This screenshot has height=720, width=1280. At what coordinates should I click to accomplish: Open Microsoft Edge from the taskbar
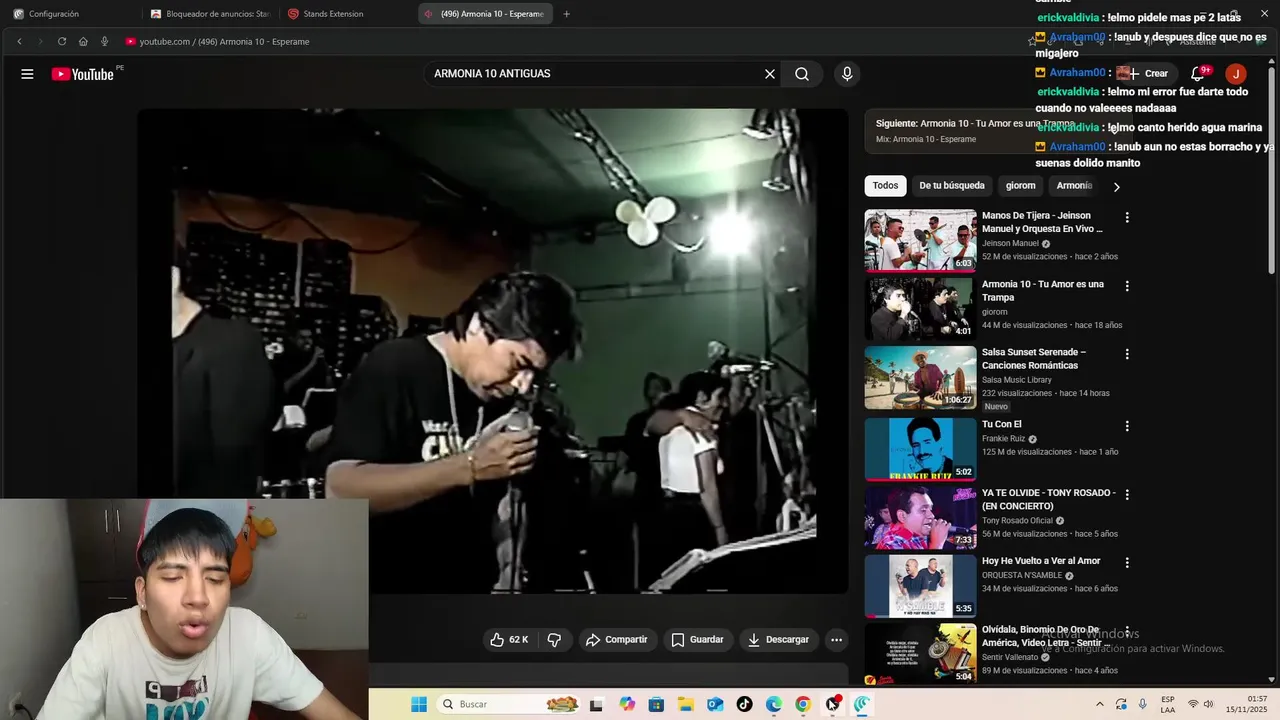[x=774, y=704]
